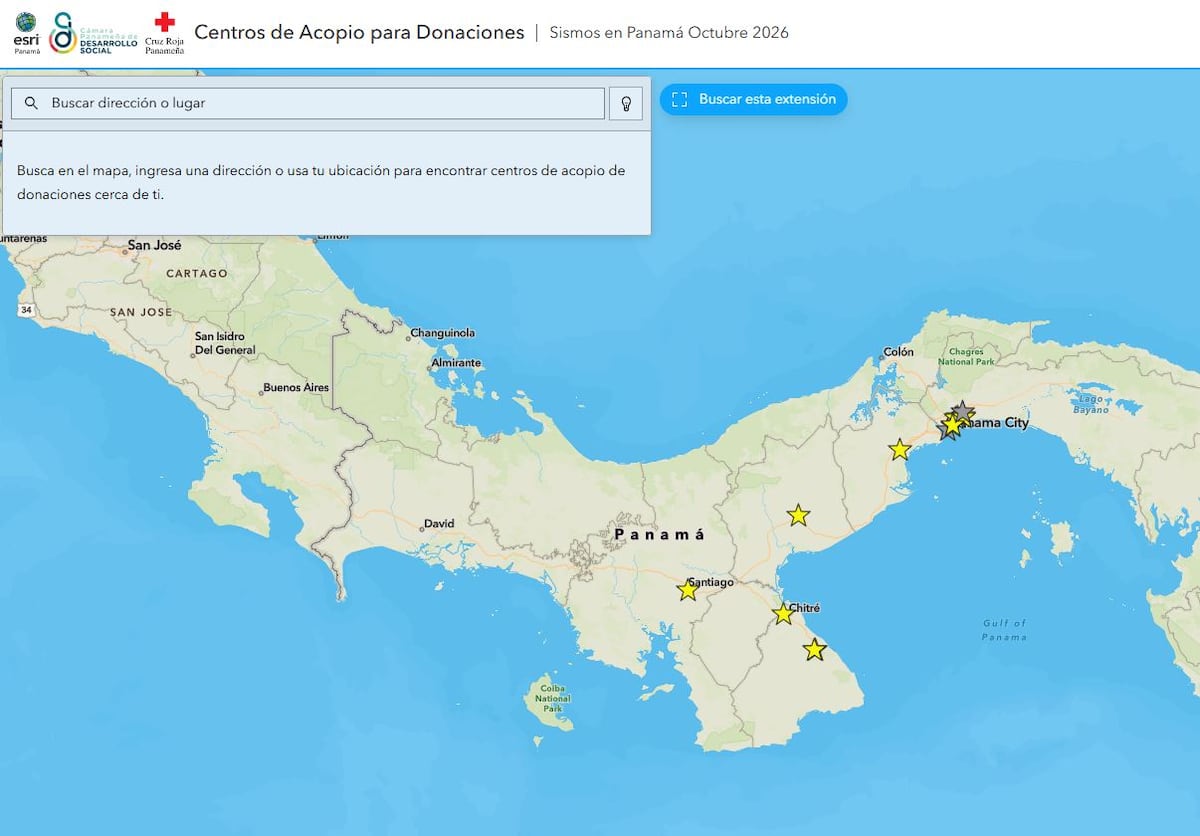This screenshot has height=836, width=1200.
Task: Click the San José city label
Action: [x=154, y=245]
